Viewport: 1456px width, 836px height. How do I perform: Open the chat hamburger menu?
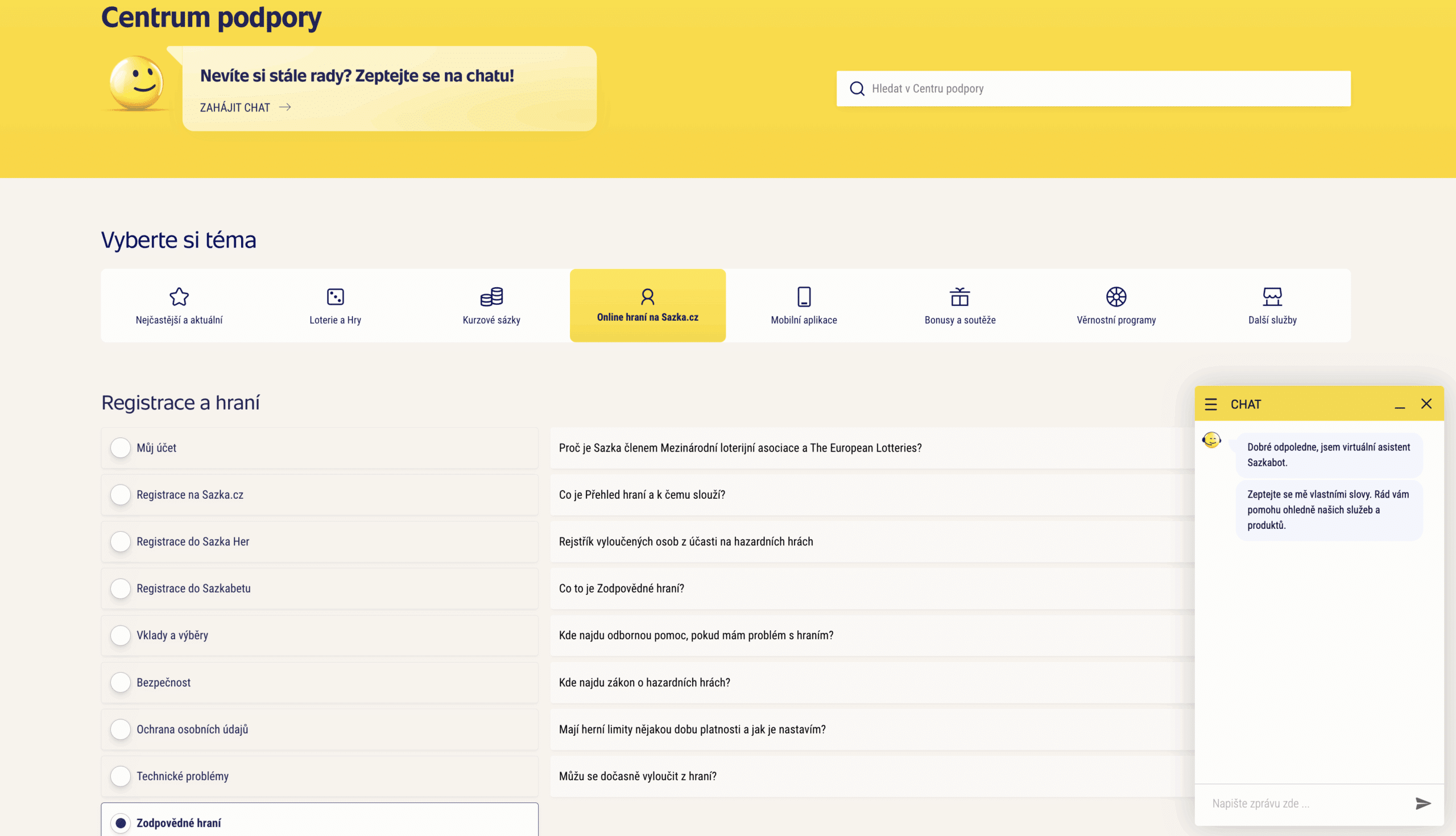click(1211, 404)
